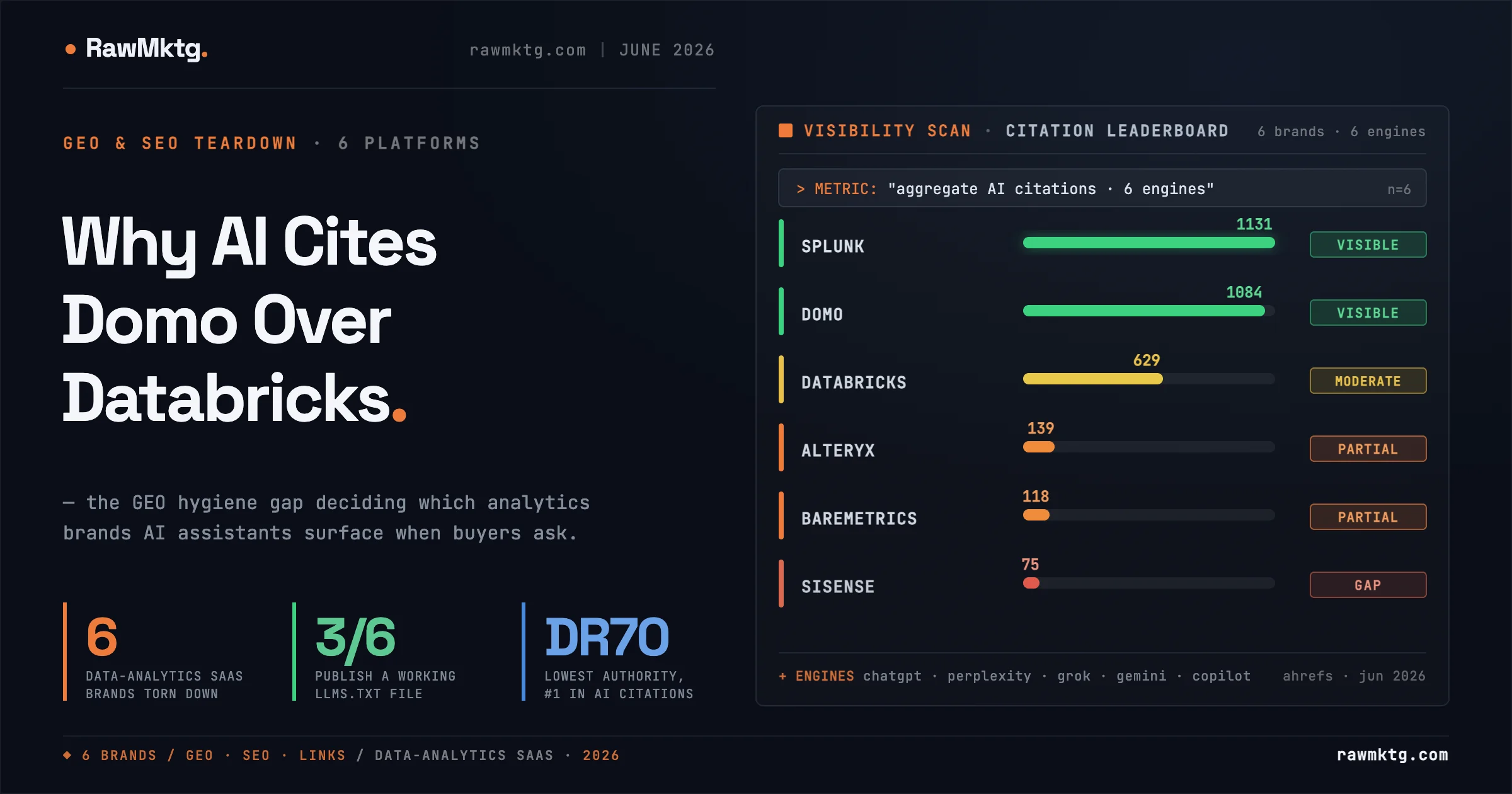Viewport: 1512px width, 794px height.
Task: Click 'copilot' in the engines list
Action: point(1221,676)
